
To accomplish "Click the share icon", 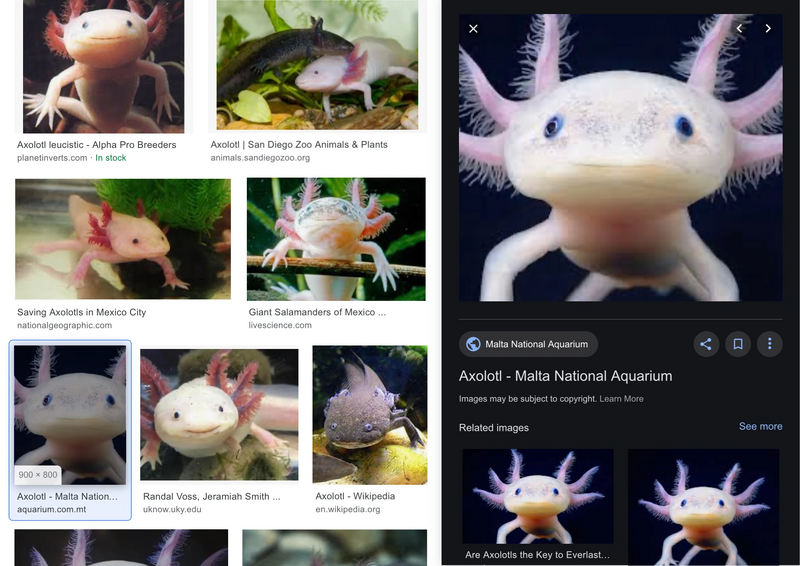I will pos(706,344).
